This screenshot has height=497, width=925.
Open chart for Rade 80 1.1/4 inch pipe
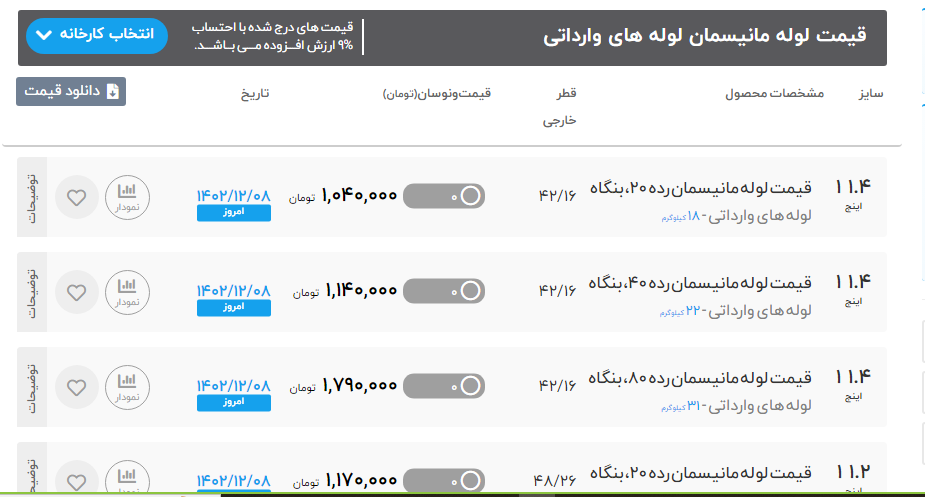coord(127,387)
